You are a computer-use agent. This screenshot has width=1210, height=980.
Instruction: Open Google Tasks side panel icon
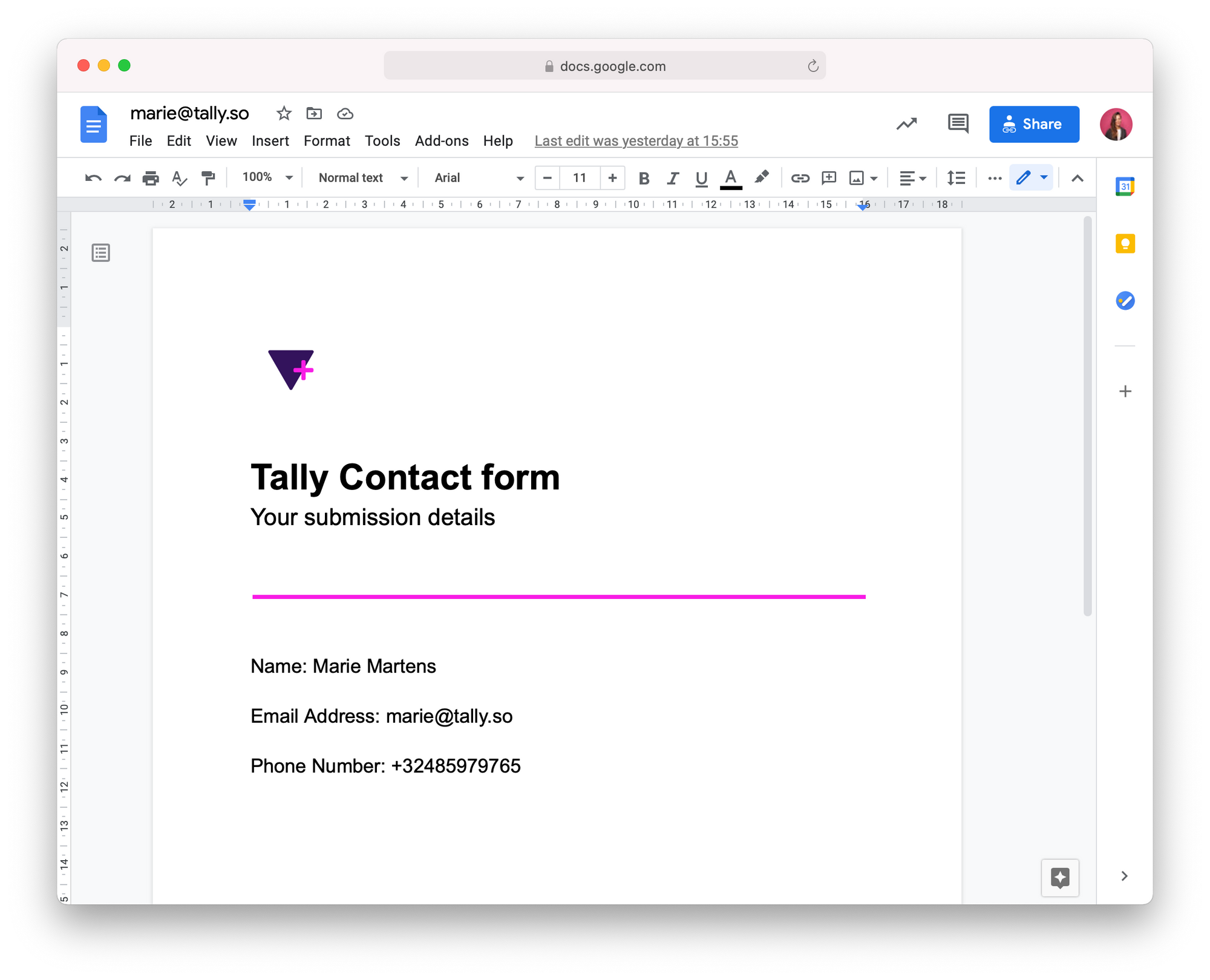coord(1125,300)
